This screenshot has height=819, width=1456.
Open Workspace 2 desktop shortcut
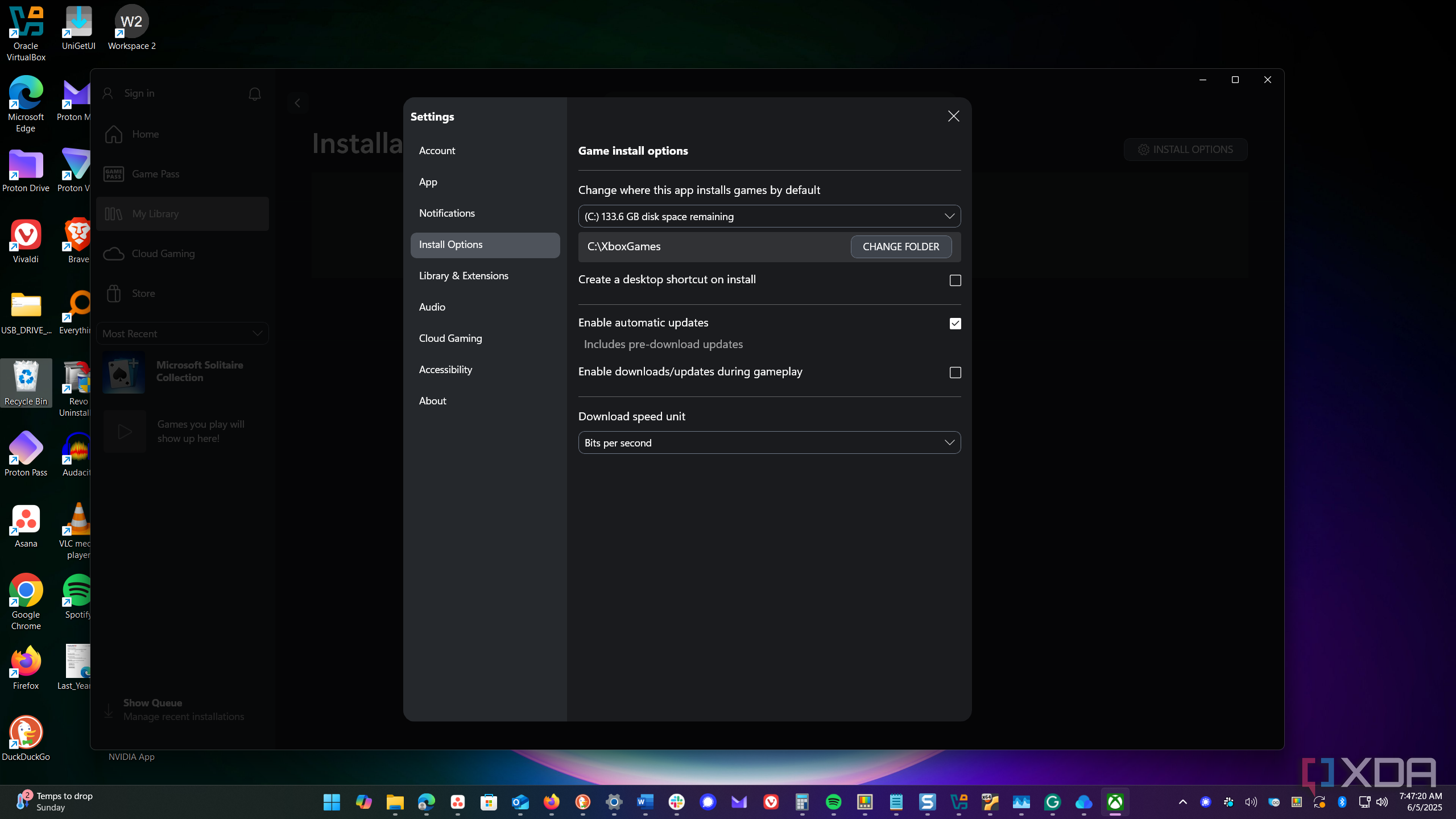[x=132, y=28]
